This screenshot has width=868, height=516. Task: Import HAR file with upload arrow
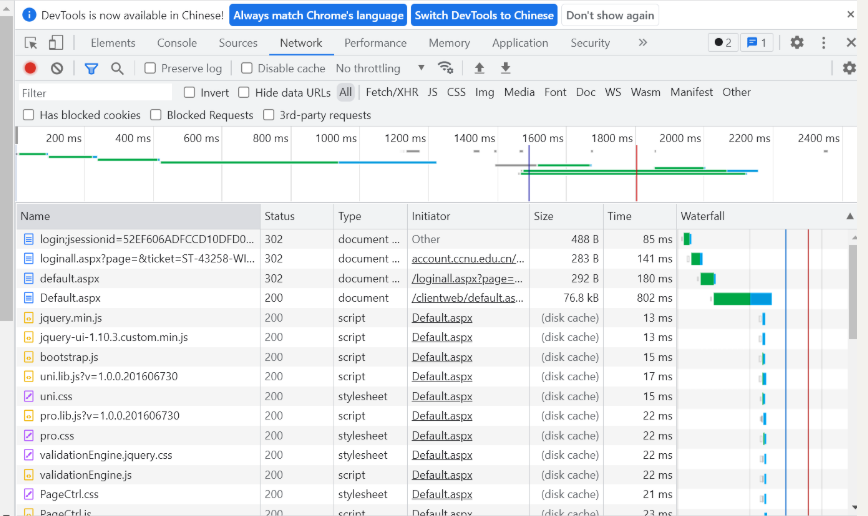pos(479,68)
